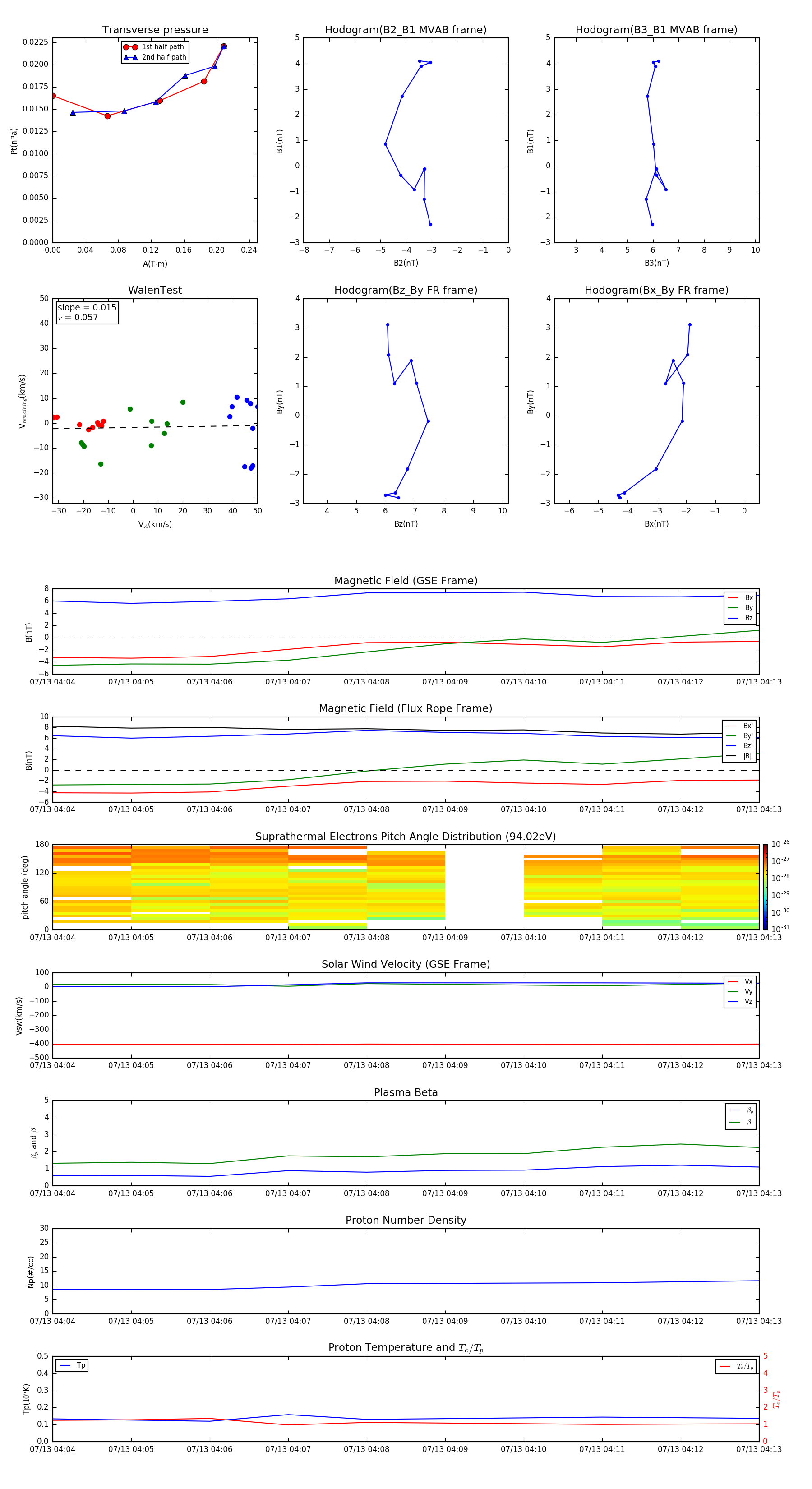812x1489 pixels.
Task: Click the "Hodogram(Bx_By FR frame)" title
Action: pyautogui.click(x=656, y=290)
